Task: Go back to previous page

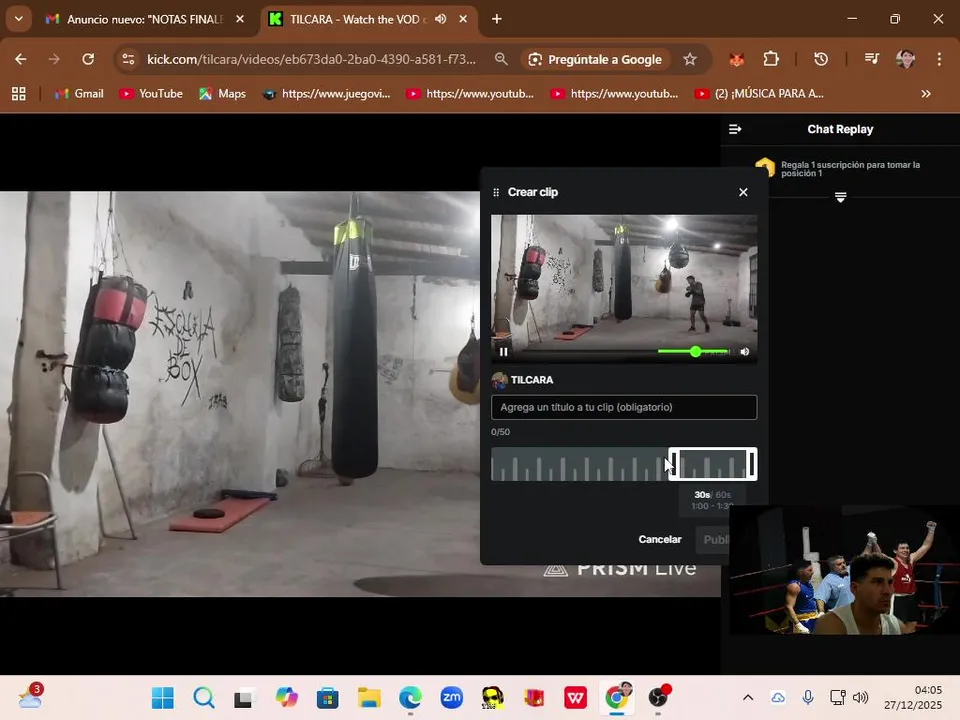Action: (21, 59)
